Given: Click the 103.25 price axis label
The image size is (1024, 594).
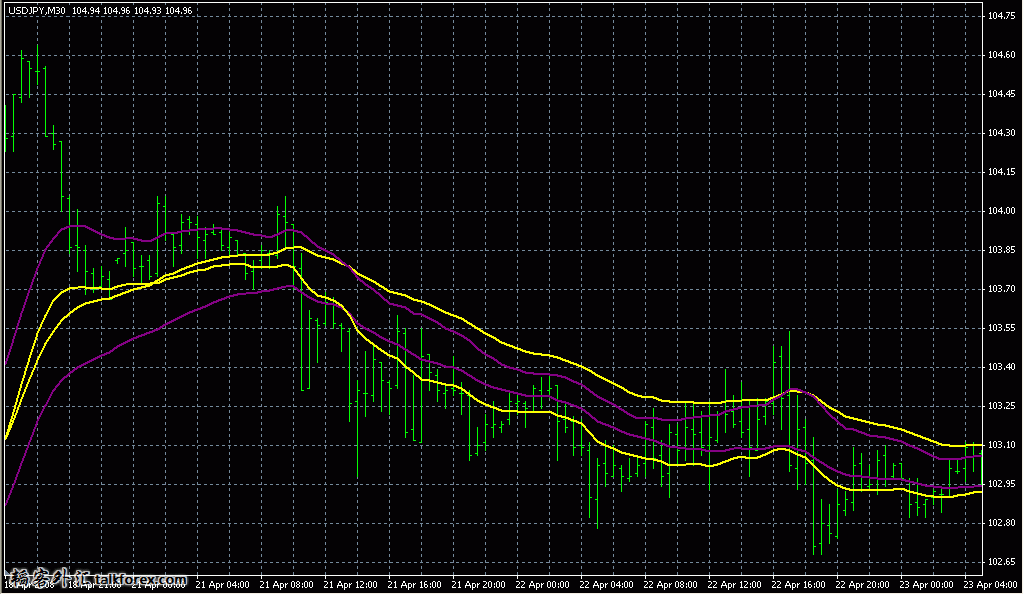Looking at the screenshot, I should point(1002,406).
